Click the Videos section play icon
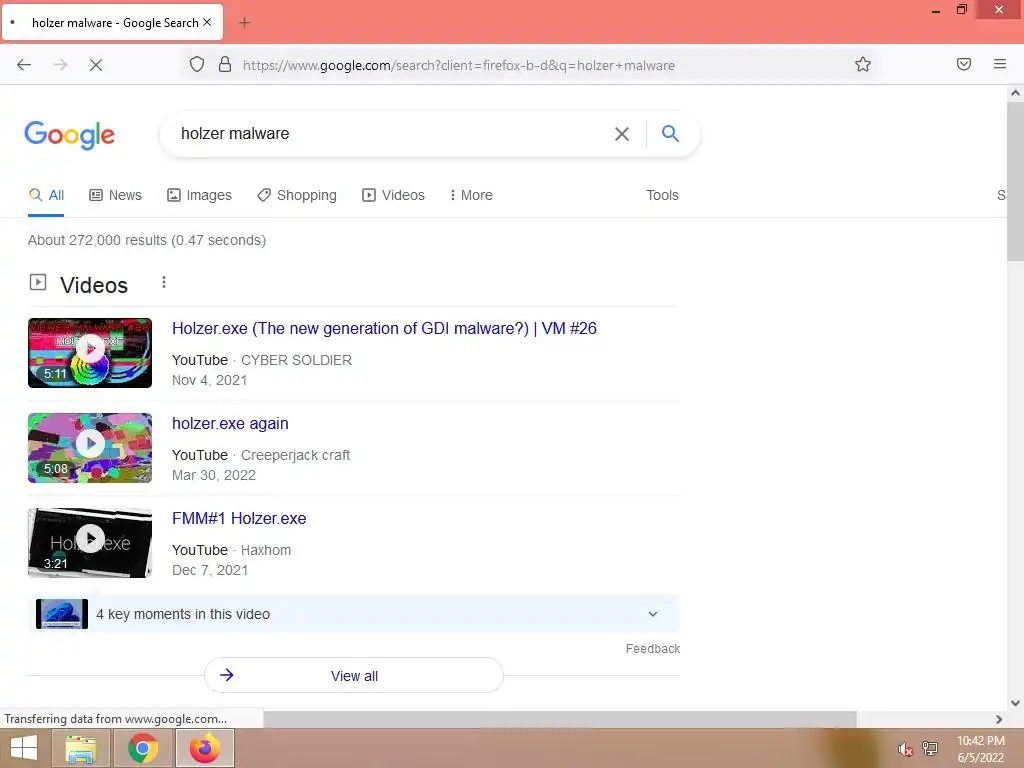This screenshot has height=768, width=1024. tap(38, 282)
